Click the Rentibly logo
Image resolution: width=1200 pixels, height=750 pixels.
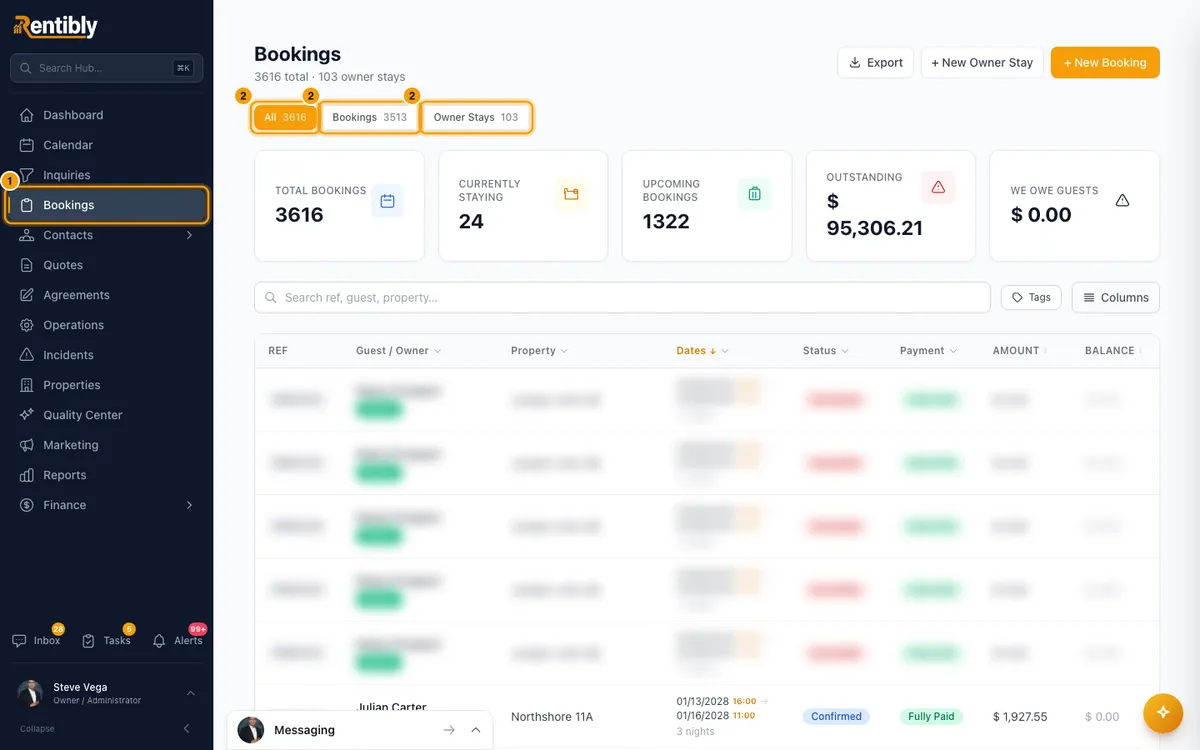pos(55,26)
